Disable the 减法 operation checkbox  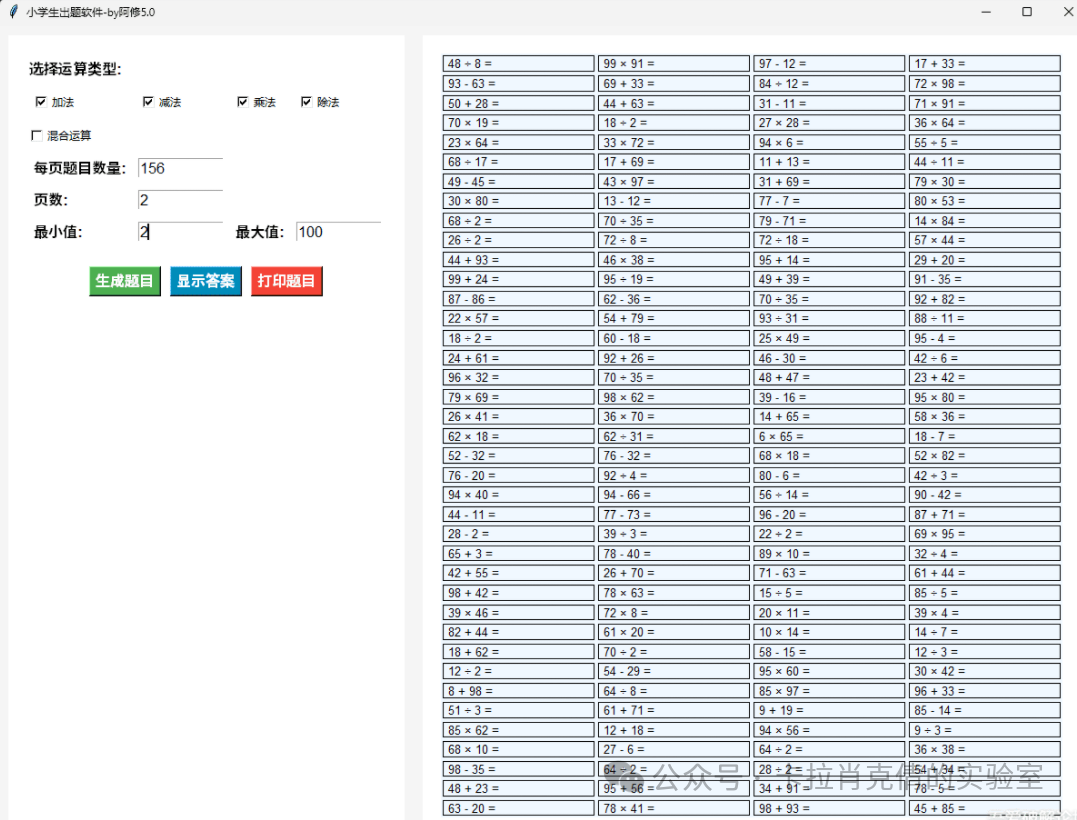pos(148,101)
